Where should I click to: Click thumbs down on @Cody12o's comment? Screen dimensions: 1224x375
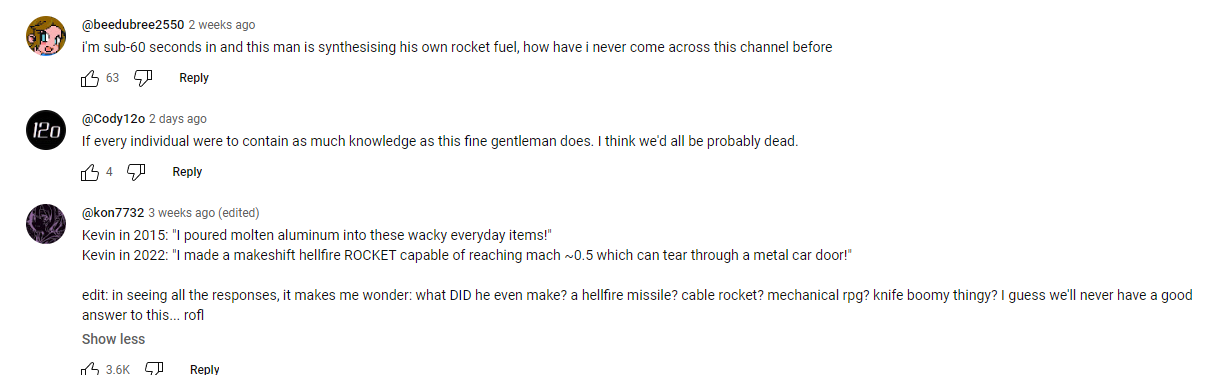136,172
